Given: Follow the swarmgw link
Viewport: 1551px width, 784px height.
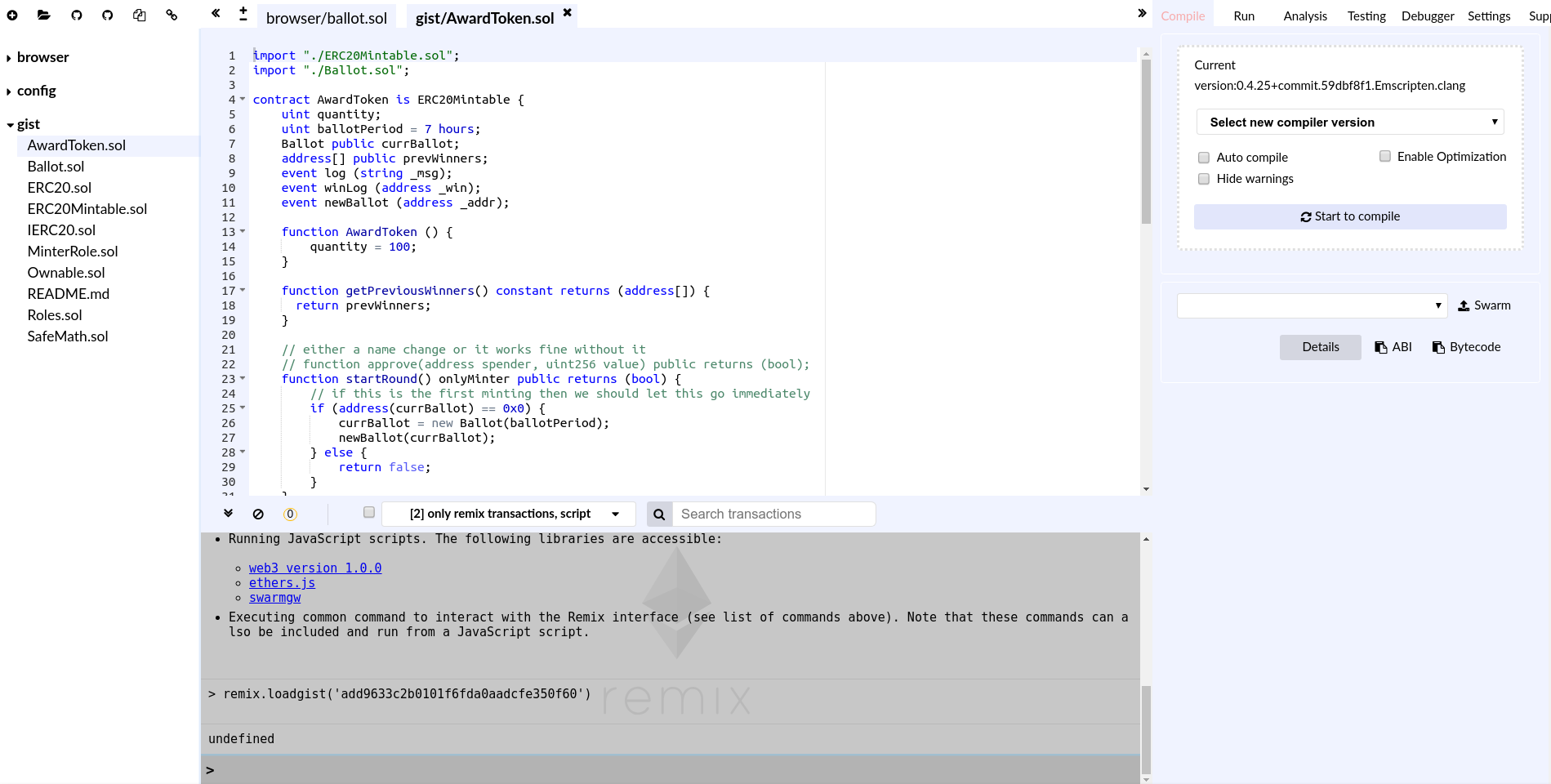Looking at the screenshot, I should pos(274,598).
